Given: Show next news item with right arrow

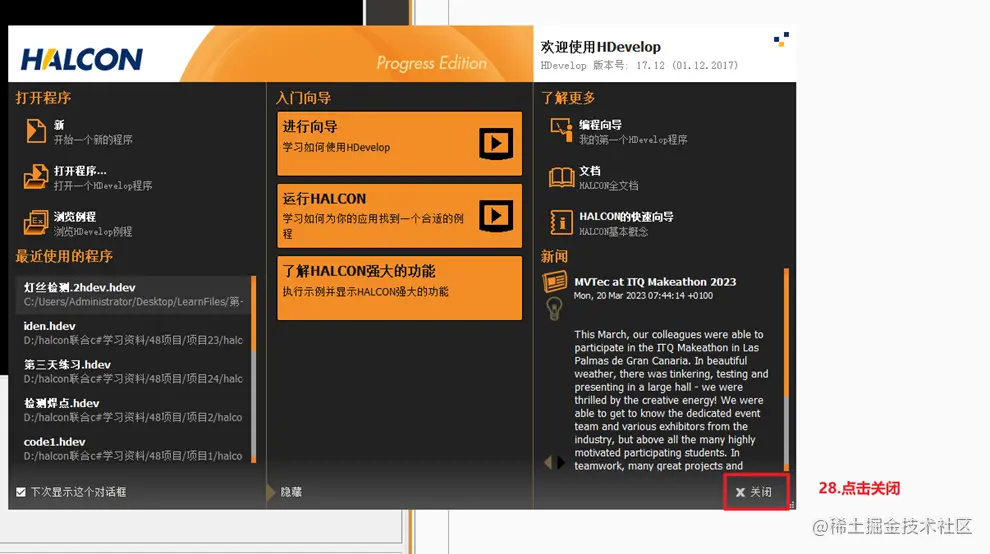Looking at the screenshot, I should [561, 463].
